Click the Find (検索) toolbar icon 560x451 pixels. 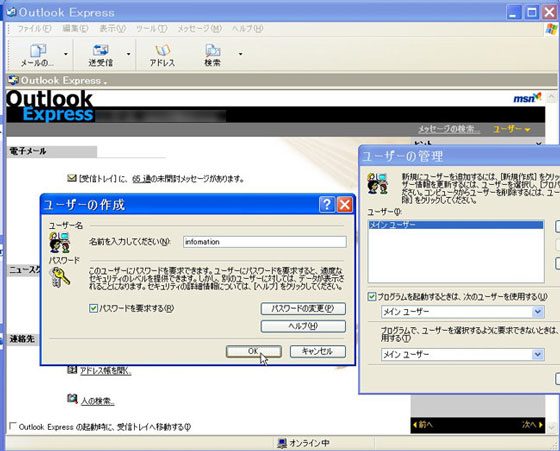[212, 55]
